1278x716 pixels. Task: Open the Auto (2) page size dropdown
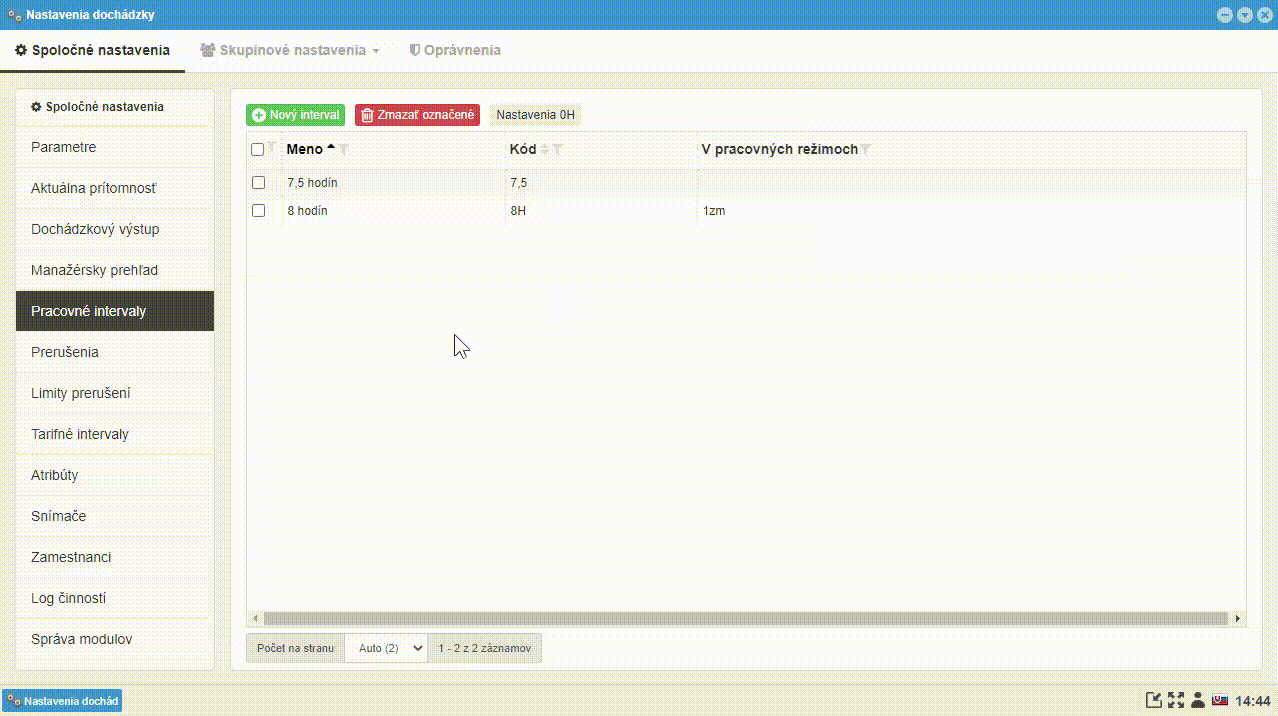pyautogui.click(x=386, y=648)
